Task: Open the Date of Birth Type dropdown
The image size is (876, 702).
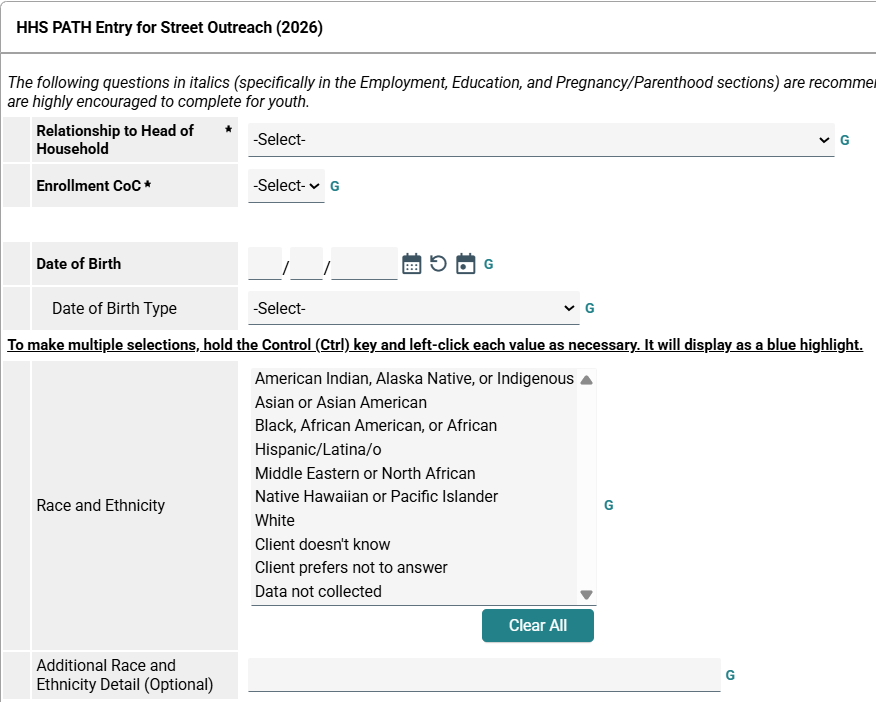Action: coord(413,308)
